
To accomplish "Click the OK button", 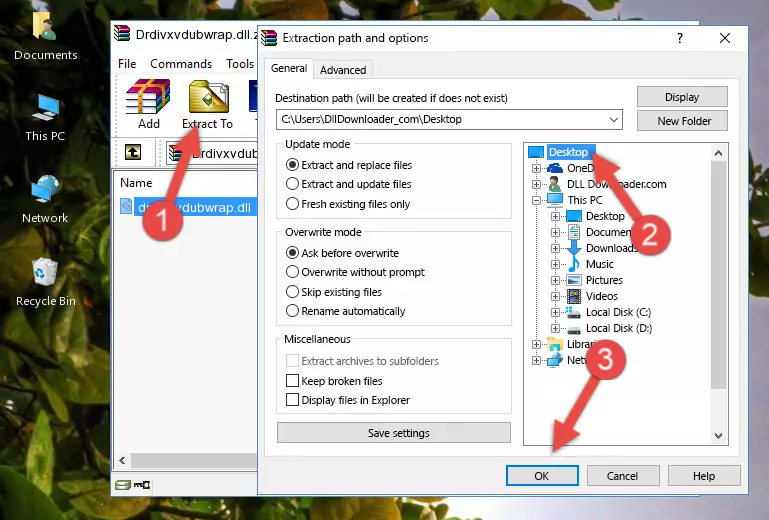I will [542, 476].
